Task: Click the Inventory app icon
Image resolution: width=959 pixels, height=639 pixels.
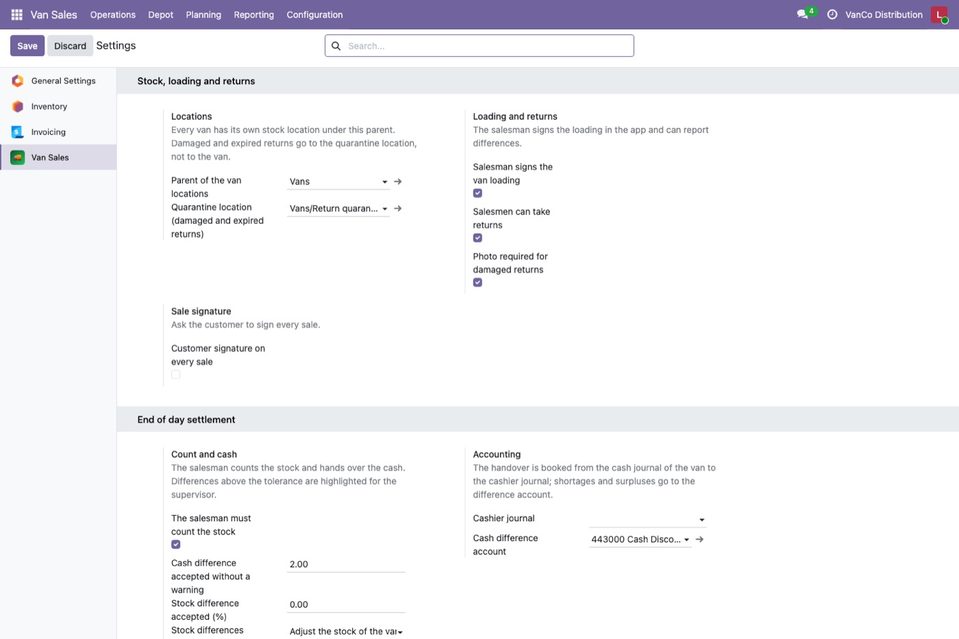Action: click(18, 106)
